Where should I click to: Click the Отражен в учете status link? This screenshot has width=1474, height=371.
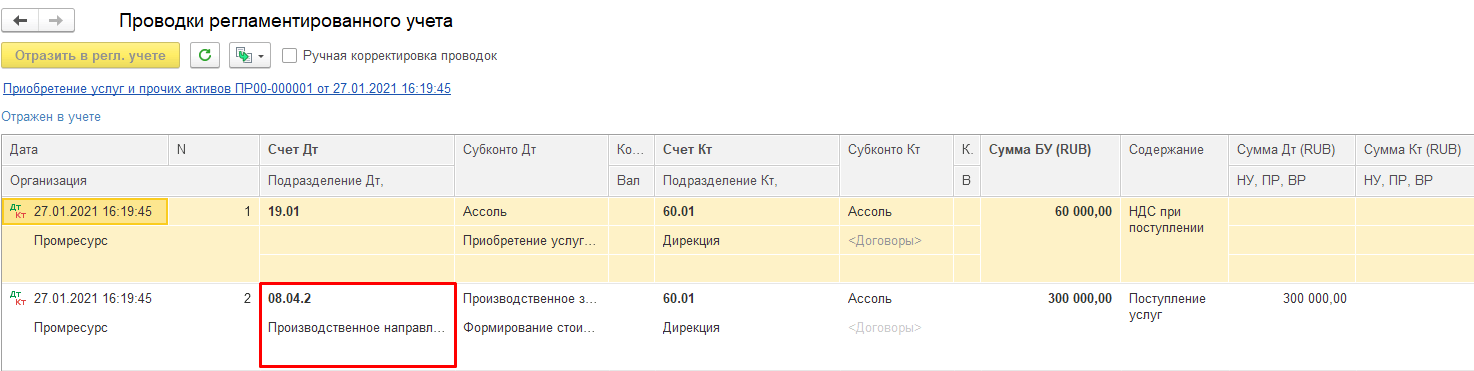(51, 117)
